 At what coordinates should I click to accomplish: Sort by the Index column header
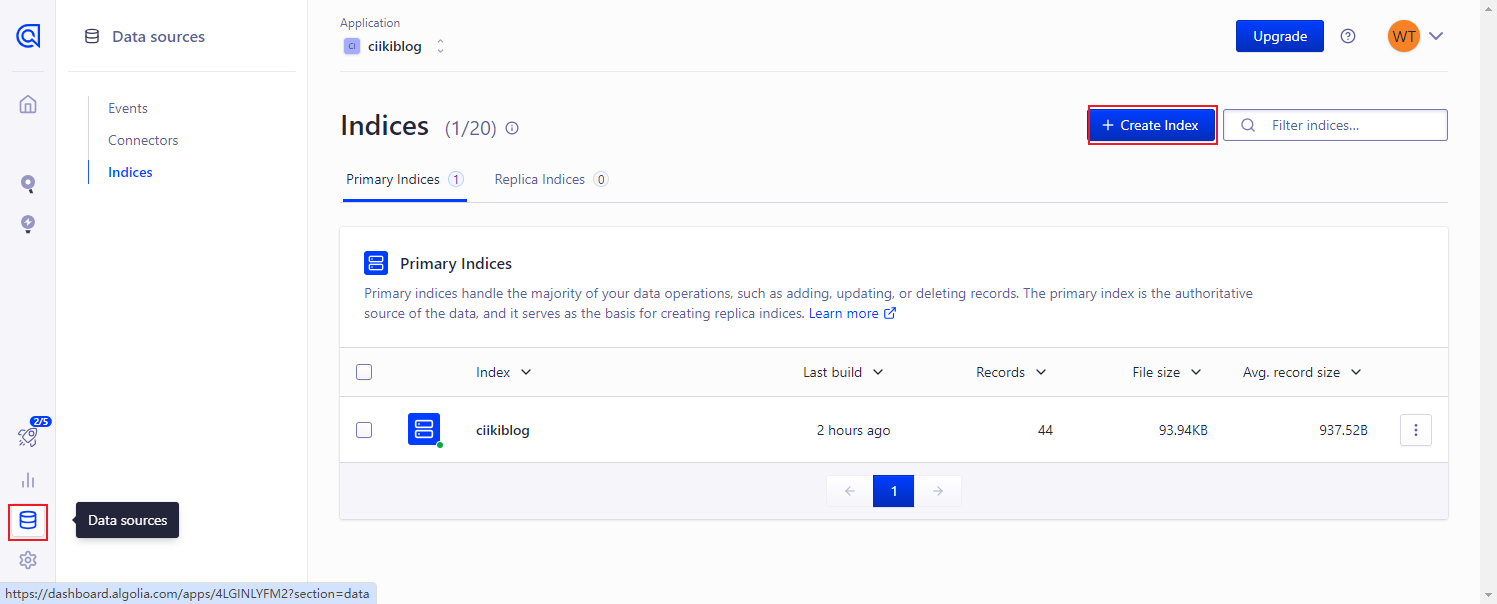point(504,372)
